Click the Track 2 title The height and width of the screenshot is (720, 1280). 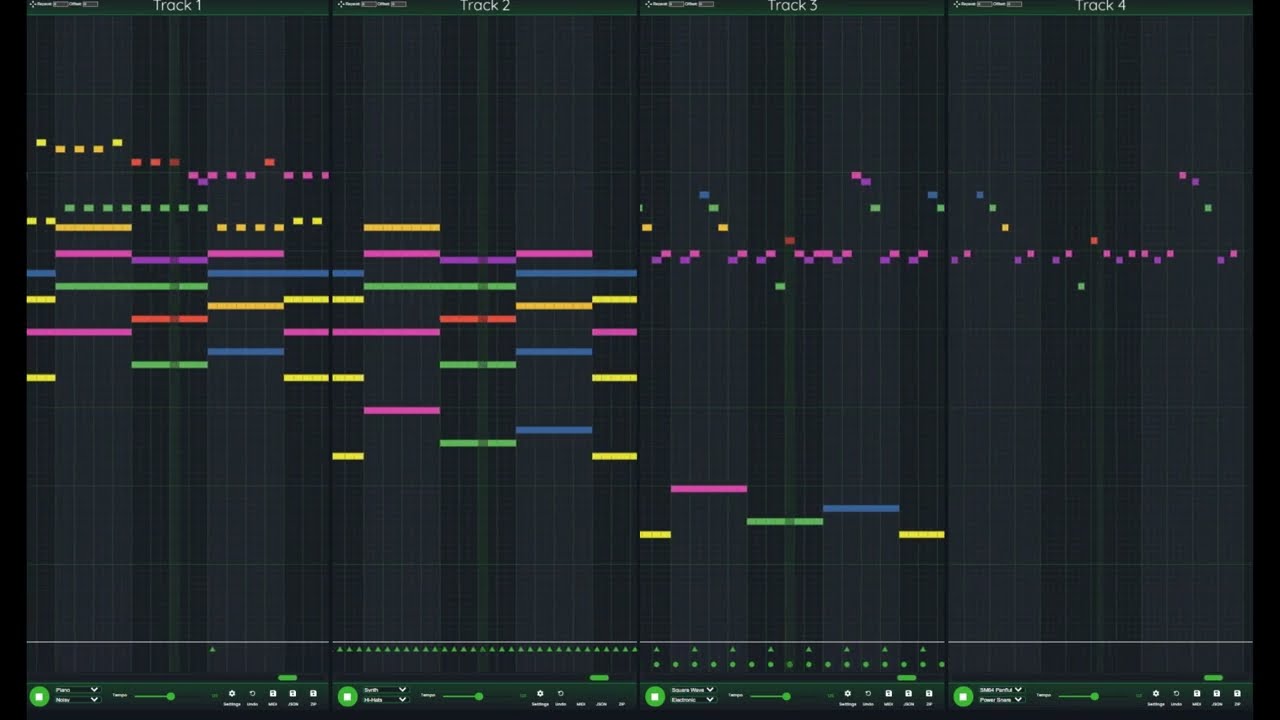tap(485, 6)
